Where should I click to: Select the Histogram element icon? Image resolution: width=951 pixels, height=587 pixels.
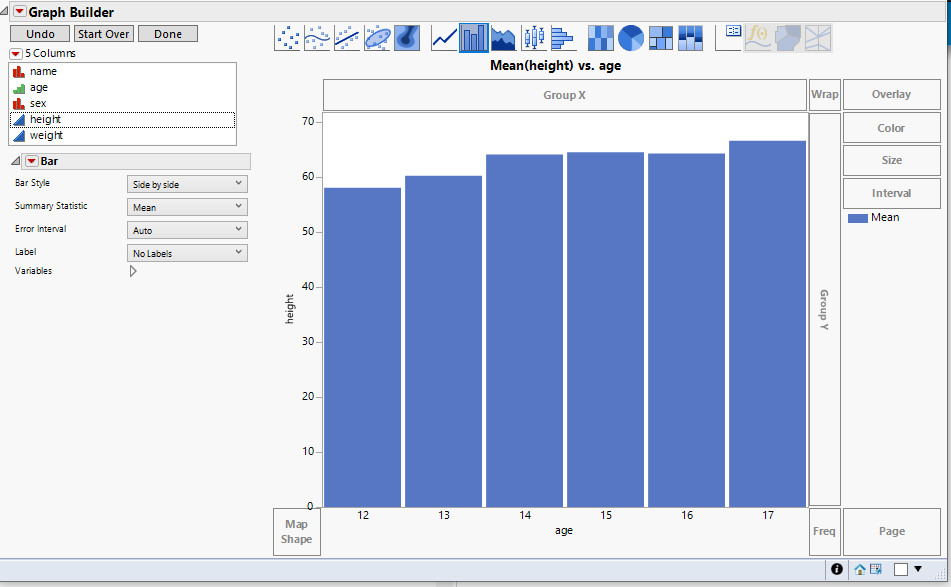coord(565,37)
